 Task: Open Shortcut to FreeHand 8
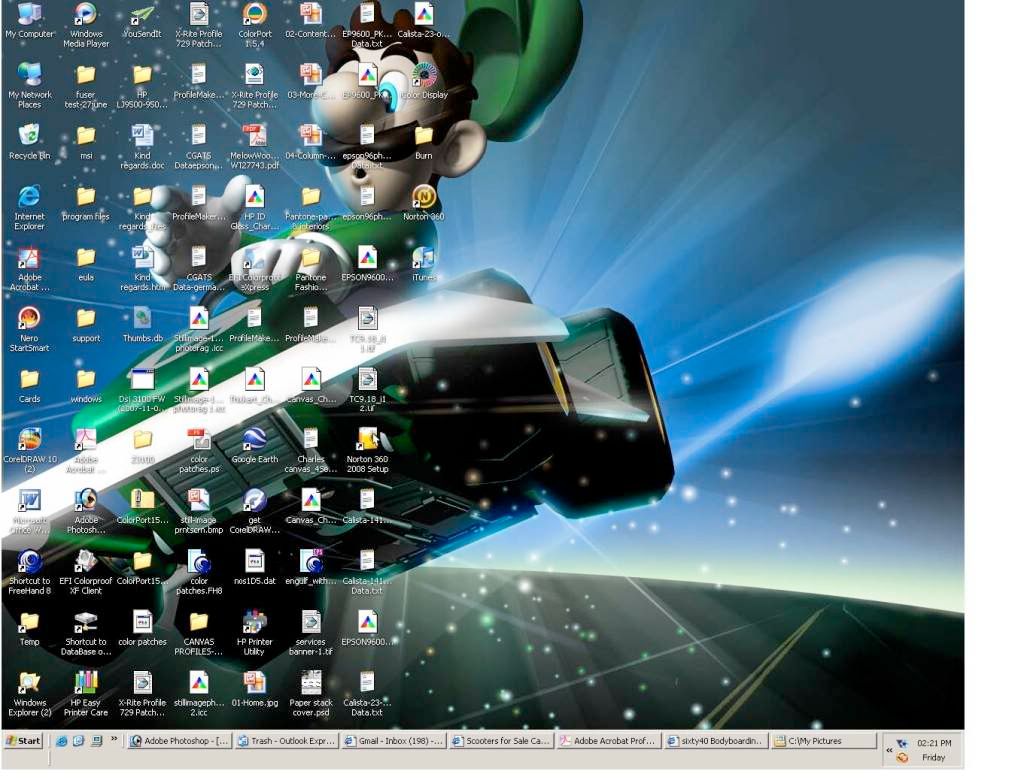pyautogui.click(x=29, y=571)
